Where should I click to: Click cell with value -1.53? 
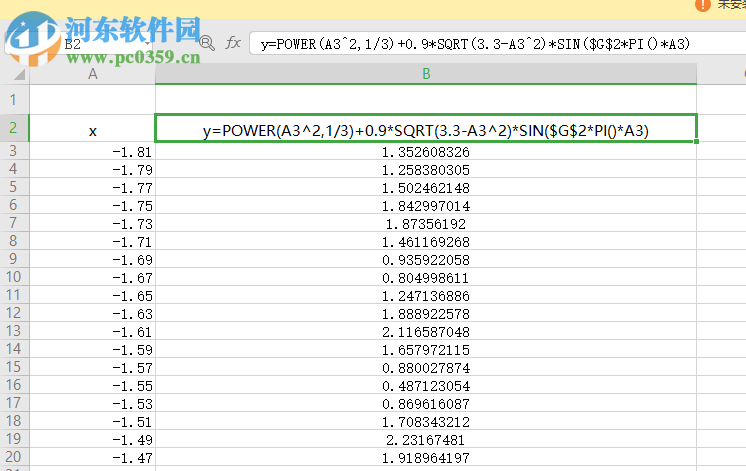coord(92,403)
